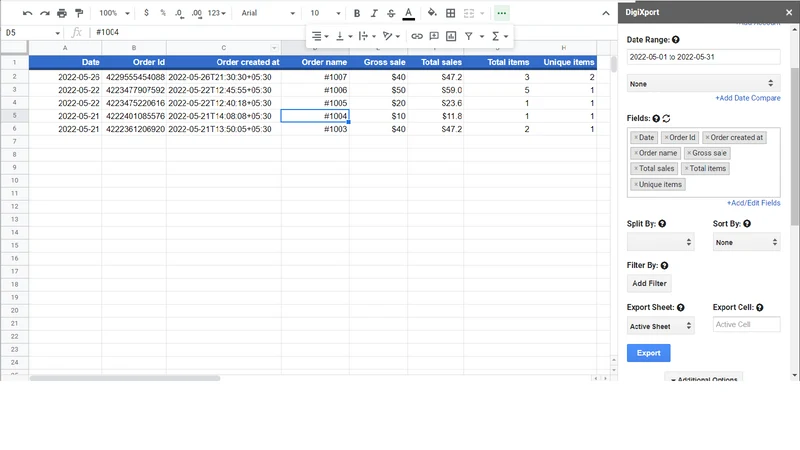The height and width of the screenshot is (450, 800).
Task: Open Export Cell help icon
Action: pos(760,308)
